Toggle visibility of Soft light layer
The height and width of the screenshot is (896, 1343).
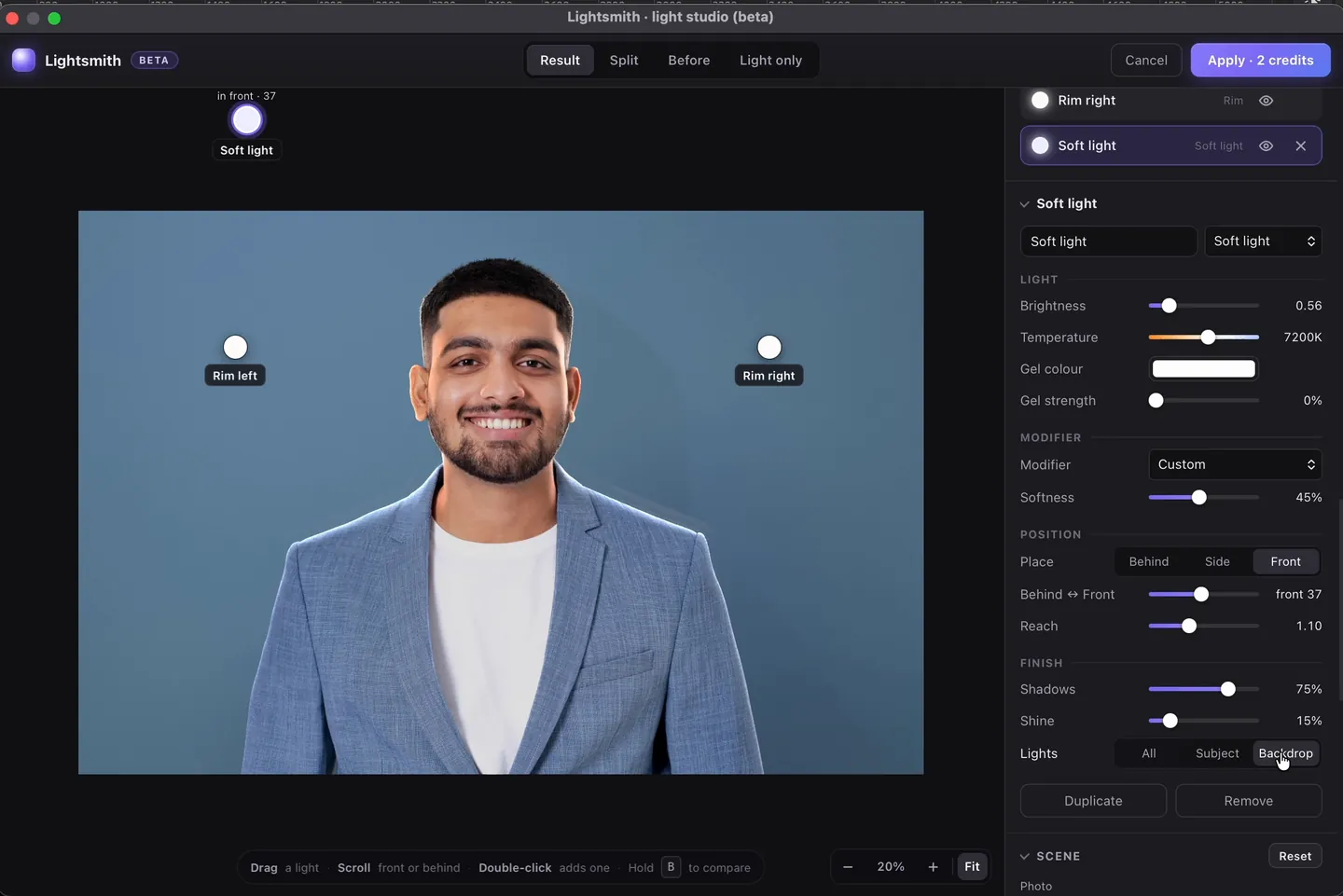pos(1267,145)
